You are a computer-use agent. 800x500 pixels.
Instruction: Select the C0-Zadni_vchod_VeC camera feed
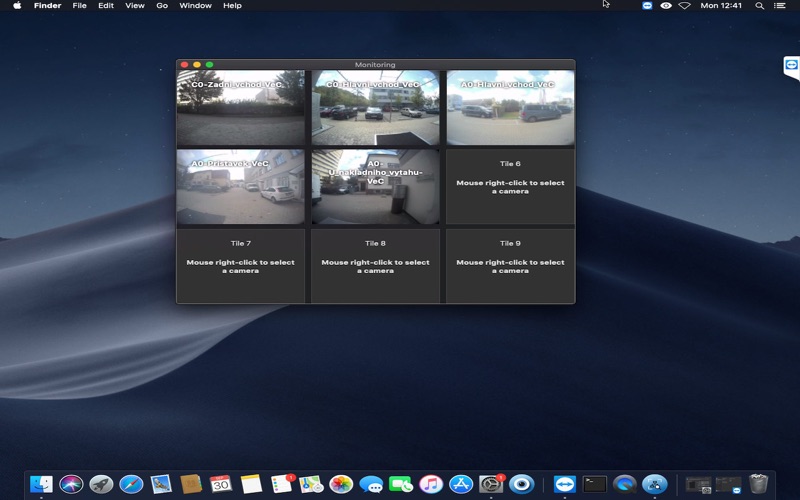[240, 108]
